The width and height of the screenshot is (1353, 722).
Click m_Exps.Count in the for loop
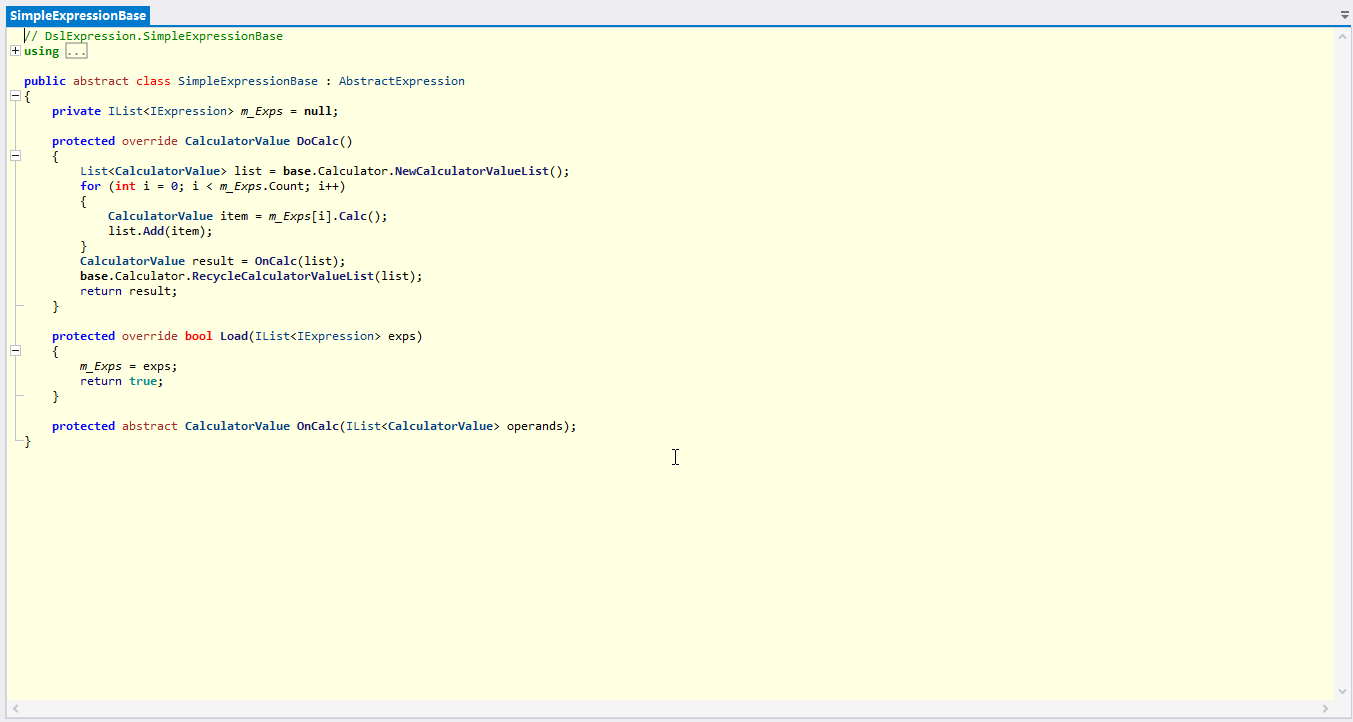click(263, 186)
